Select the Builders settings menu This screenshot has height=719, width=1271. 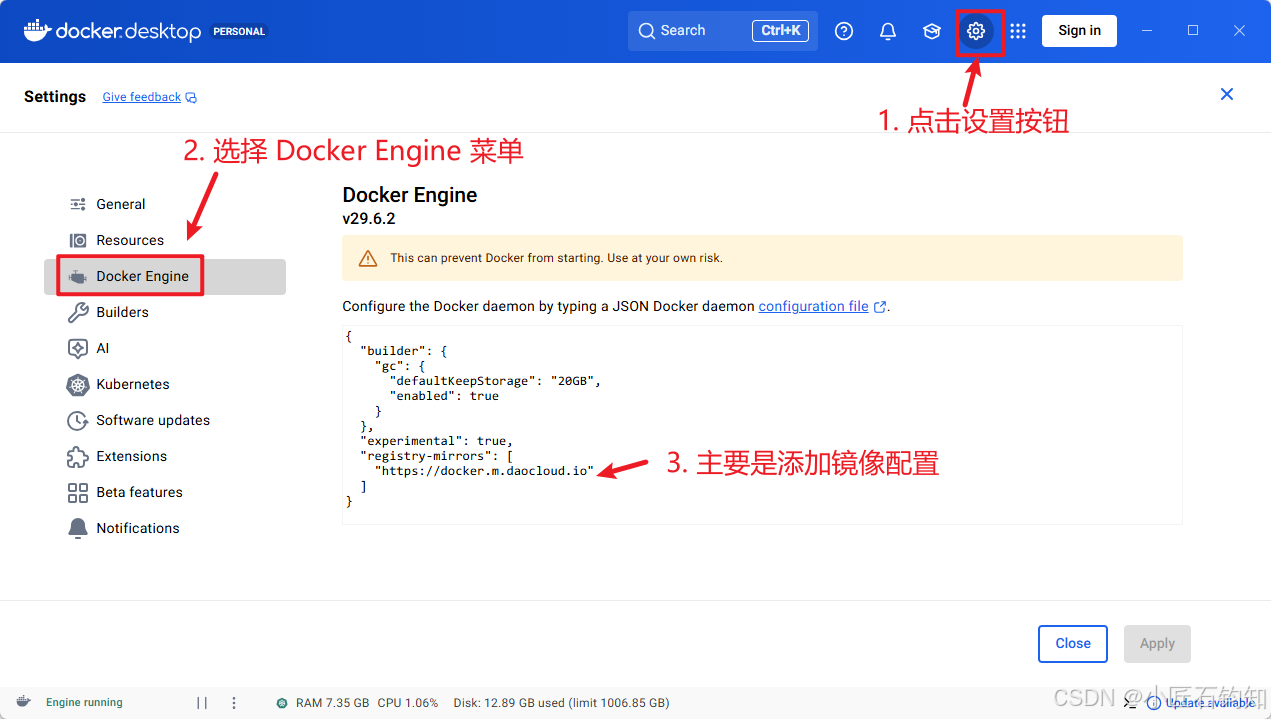(165, 312)
